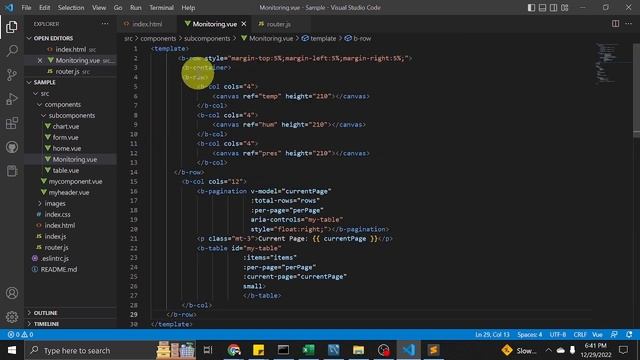Switch to the index.html editor tab
This screenshot has height=360, width=640.
click(x=147, y=24)
